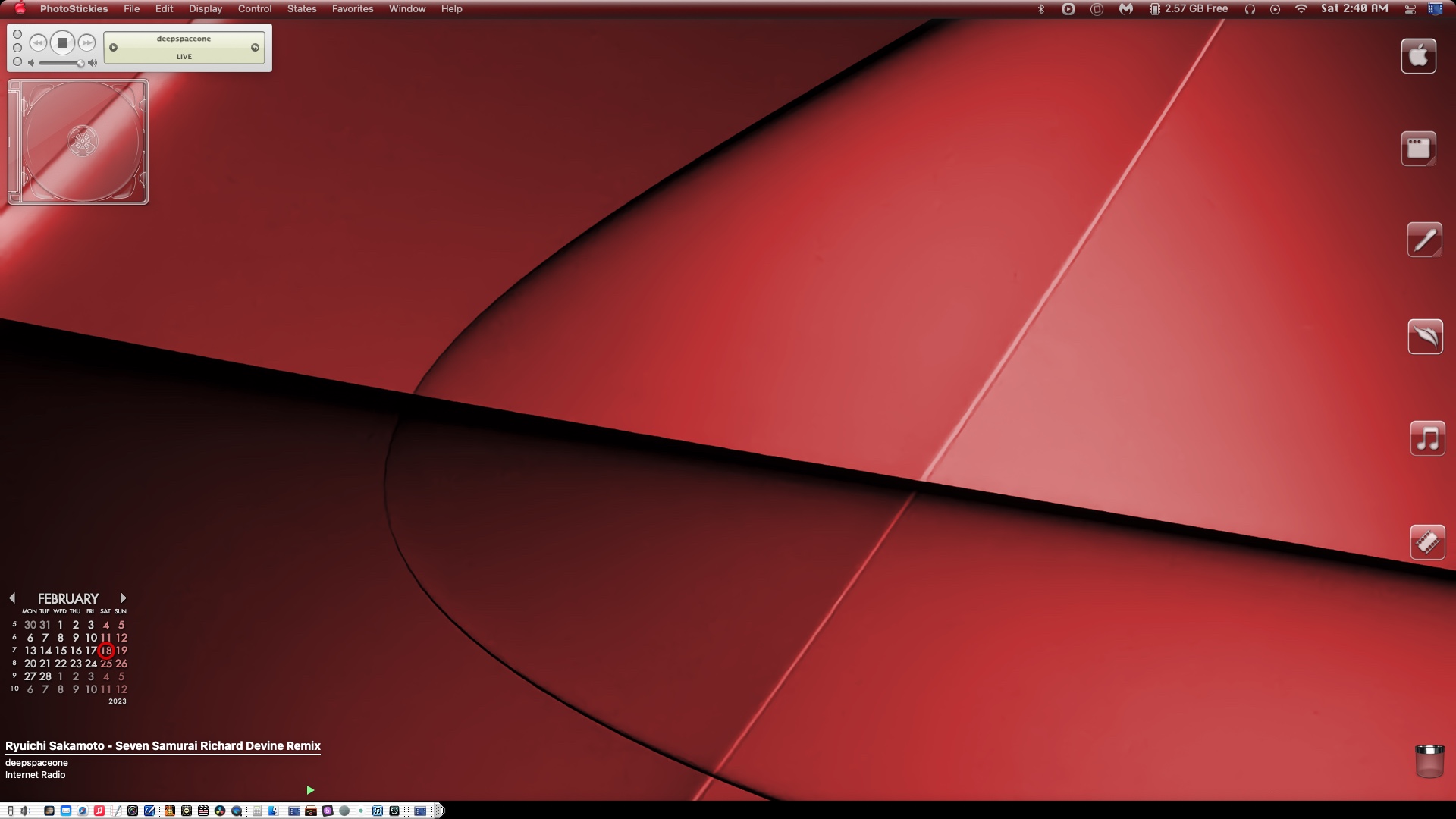The height and width of the screenshot is (819, 1456).
Task: Open the Favorites menu
Action: tap(353, 9)
